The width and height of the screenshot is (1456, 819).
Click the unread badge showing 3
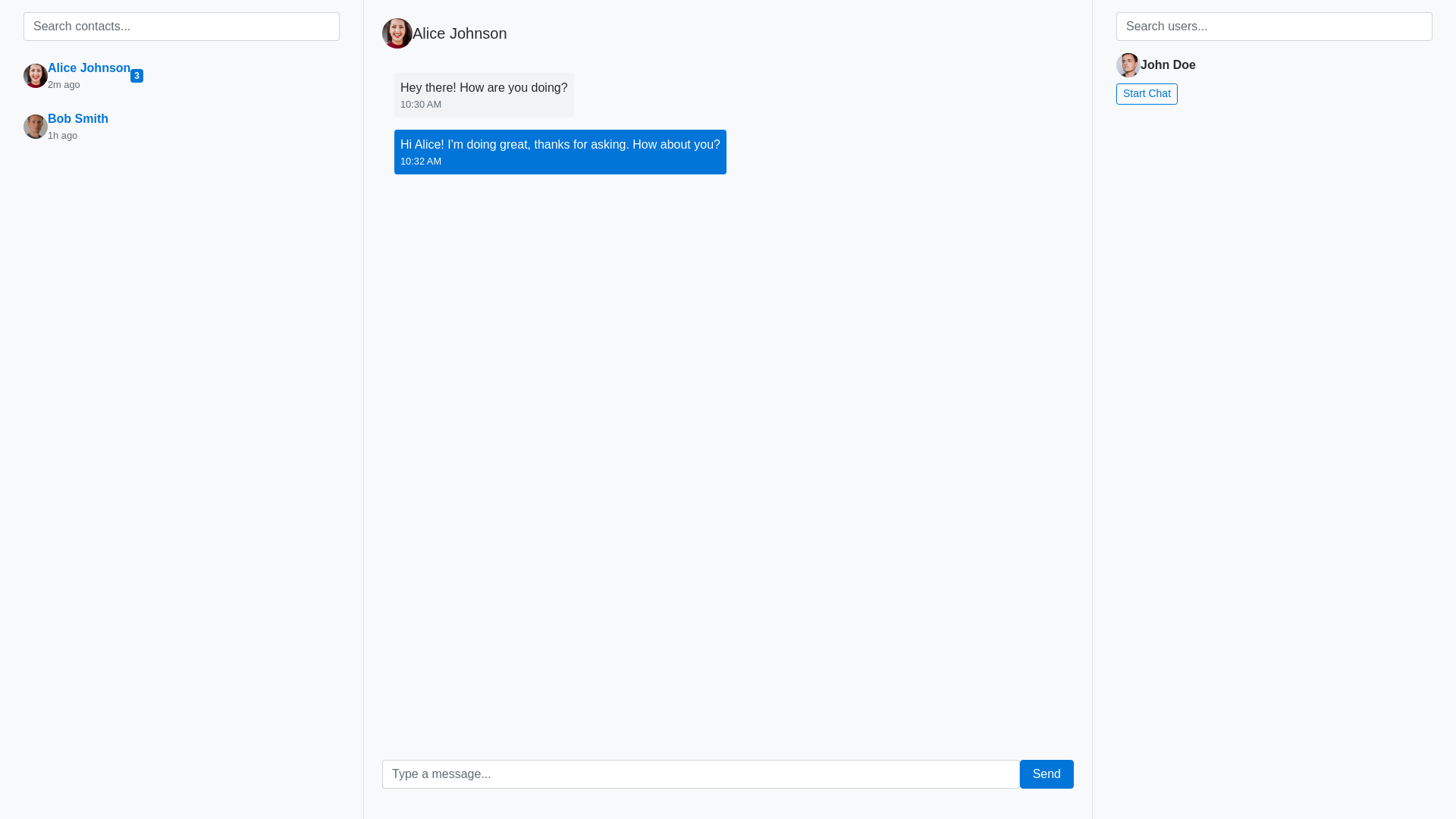click(x=136, y=76)
